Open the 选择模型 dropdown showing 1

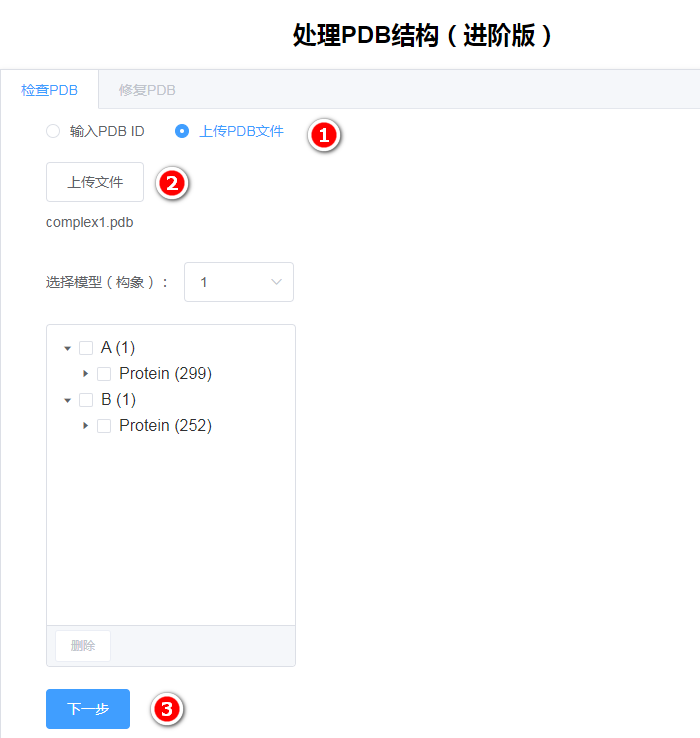pos(239,282)
